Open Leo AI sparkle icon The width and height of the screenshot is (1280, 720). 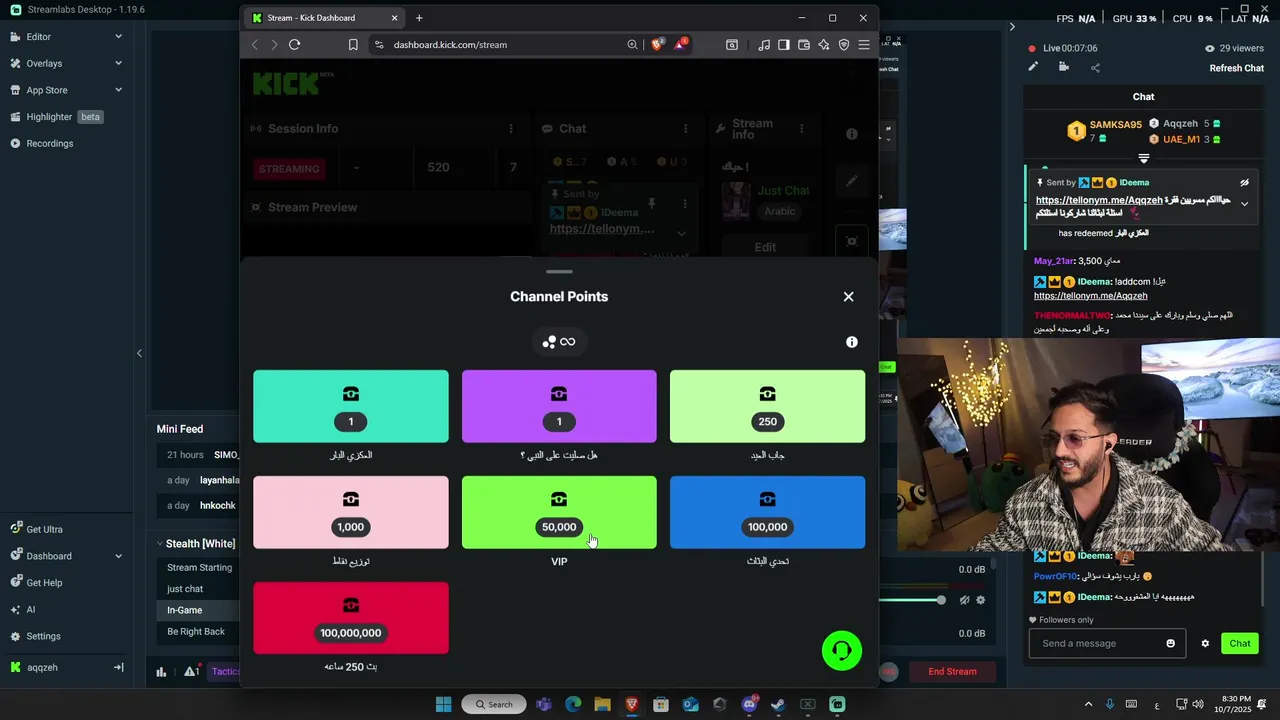pyautogui.click(x=824, y=44)
